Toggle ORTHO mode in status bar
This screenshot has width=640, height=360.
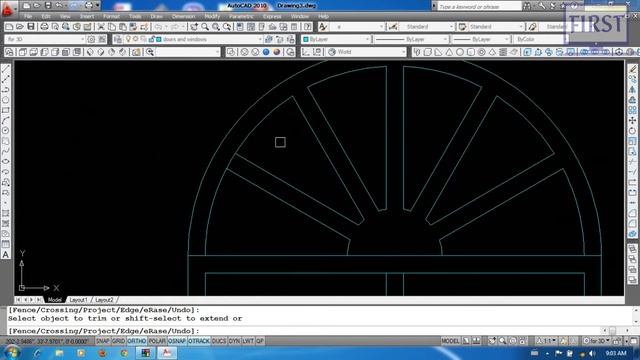[137, 341]
